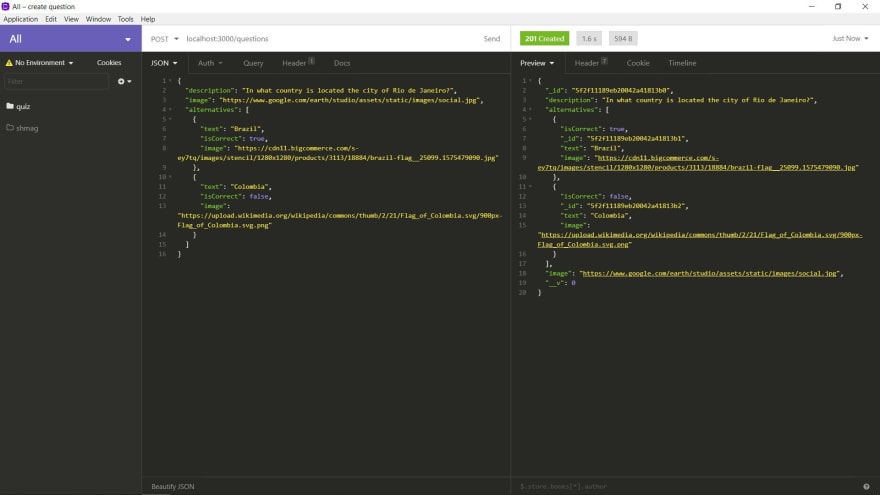Screen dimensions: 880x495
Task: Click the warning icon beside No Environment
Action: [9, 63]
